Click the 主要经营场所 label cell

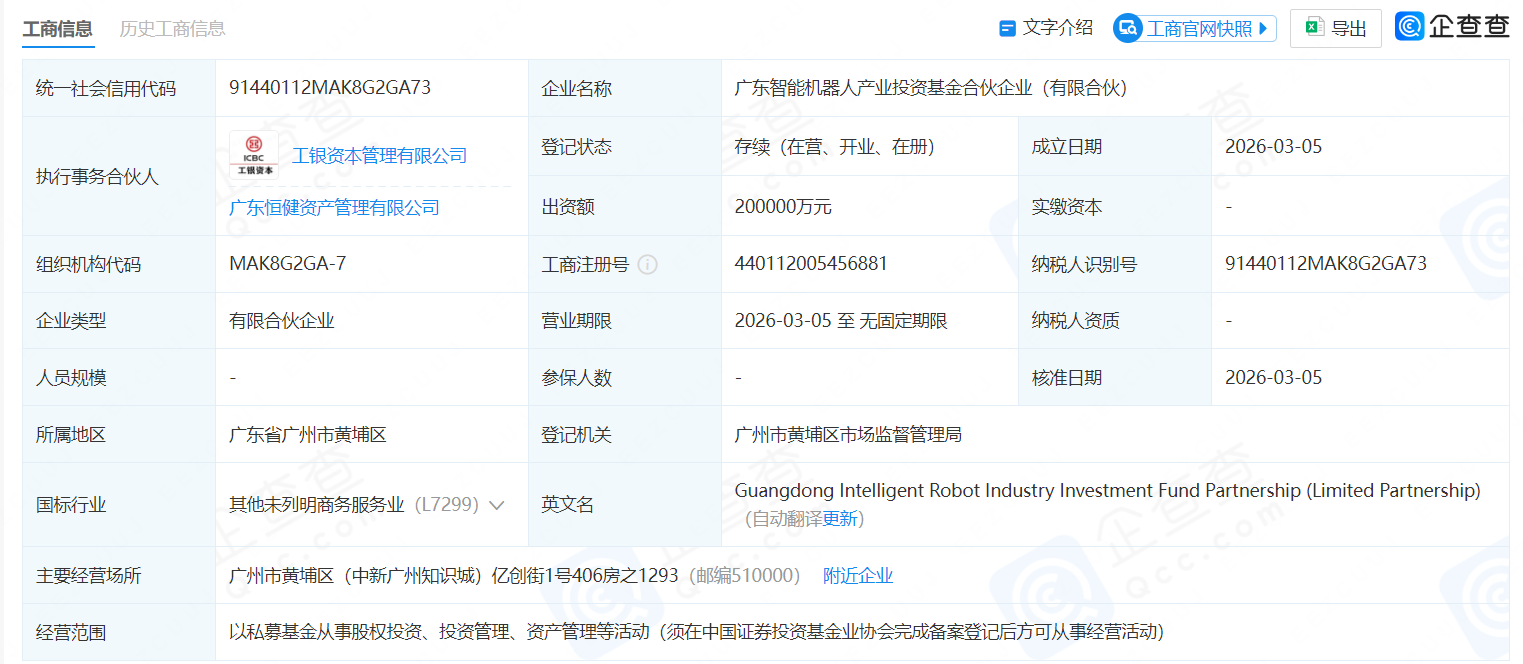click(119, 575)
